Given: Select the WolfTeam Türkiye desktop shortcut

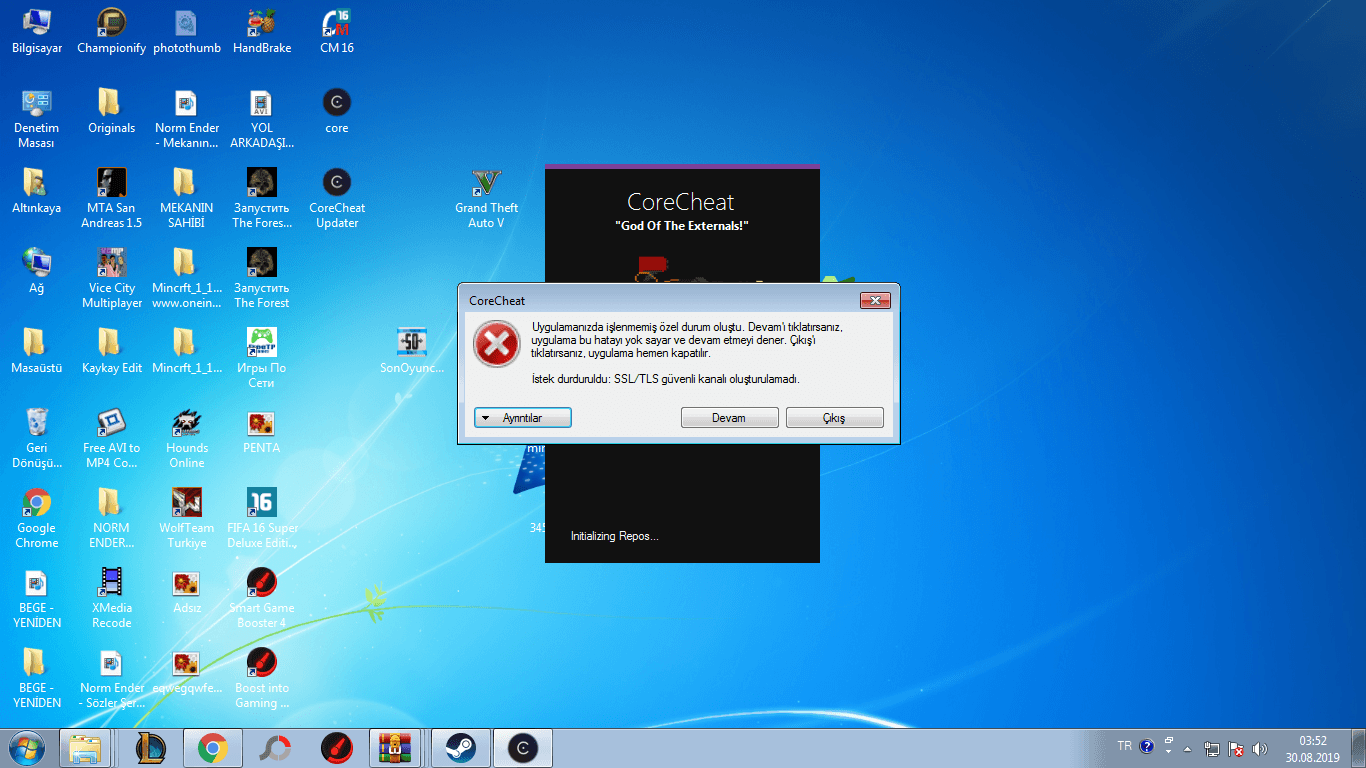Looking at the screenshot, I should (187, 519).
